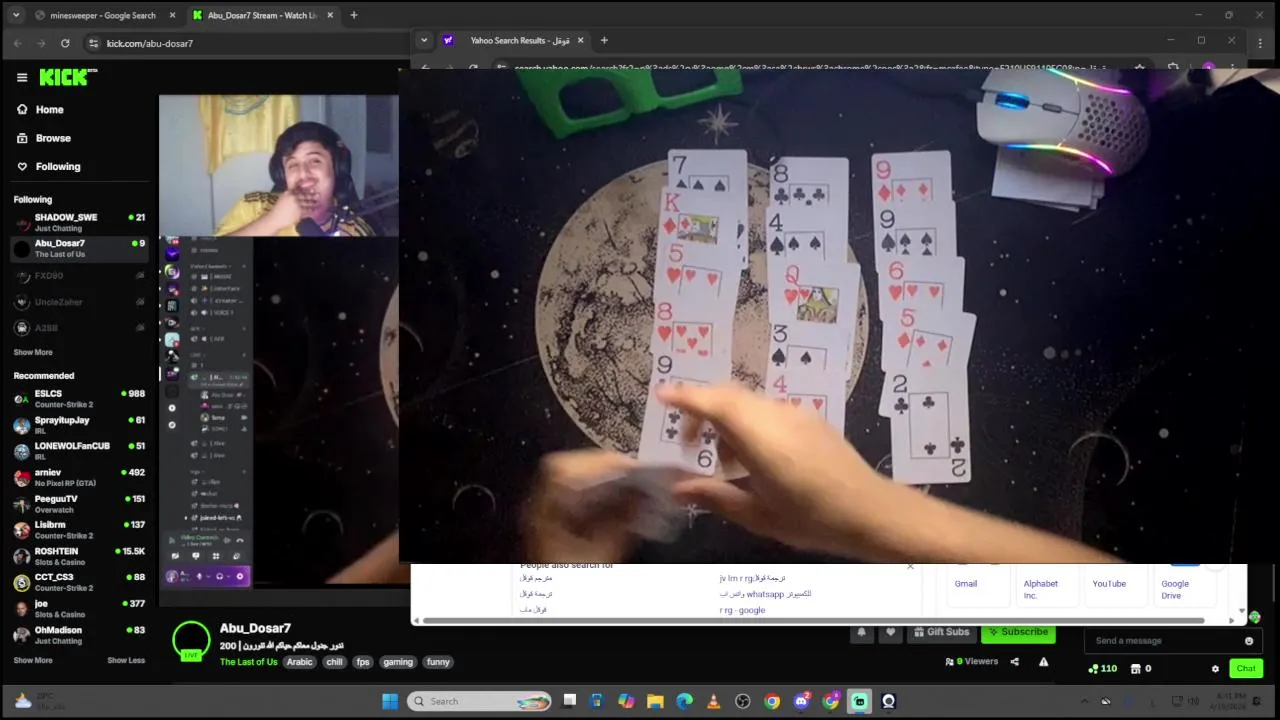Image resolution: width=1280 pixels, height=720 pixels.
Task: Select the fps stream tag
Action: [x=363, y=662]
